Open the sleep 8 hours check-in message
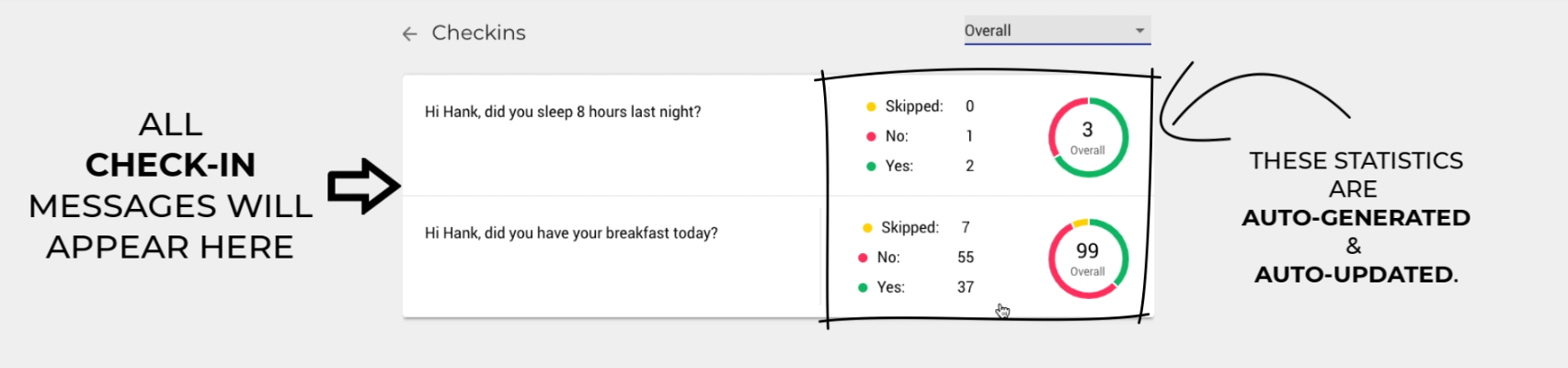This screenshot has width=1568, height=368. [562, 112]
